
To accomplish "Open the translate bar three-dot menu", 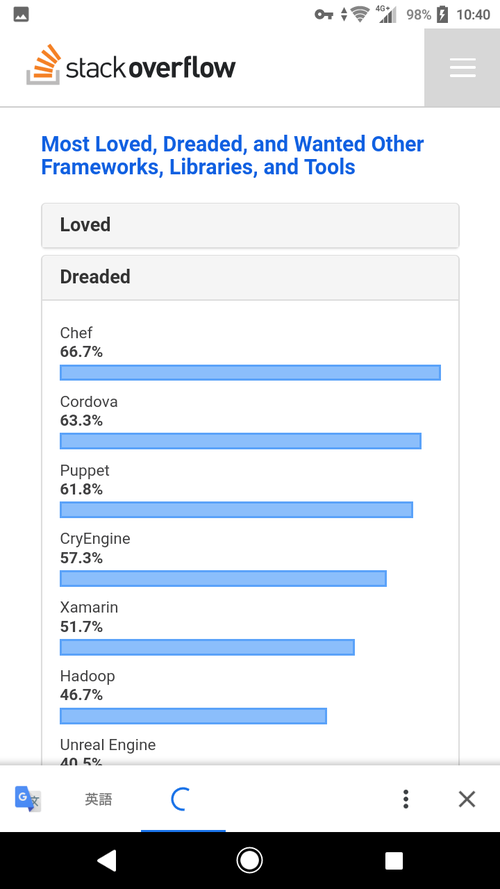I will point(405,799).
